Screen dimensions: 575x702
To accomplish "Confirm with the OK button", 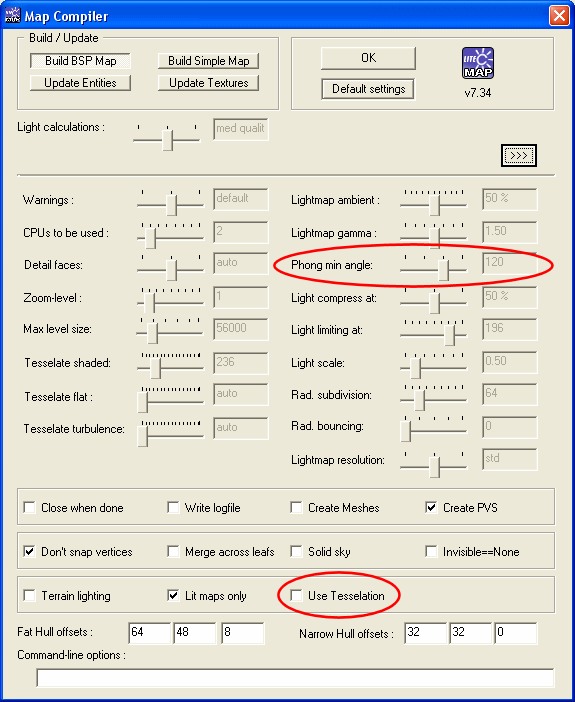I will [369, 58].
